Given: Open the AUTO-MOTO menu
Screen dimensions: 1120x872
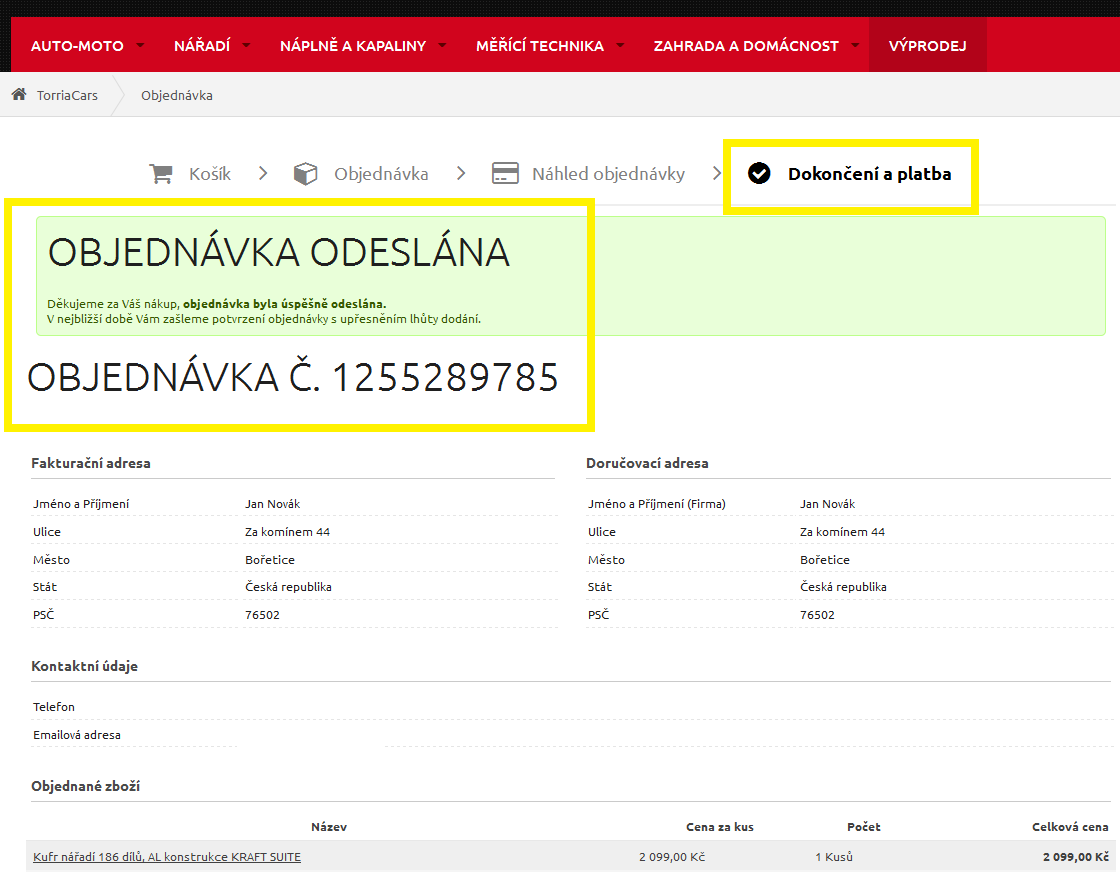Looking at the screenshot, I should point(77,46).
